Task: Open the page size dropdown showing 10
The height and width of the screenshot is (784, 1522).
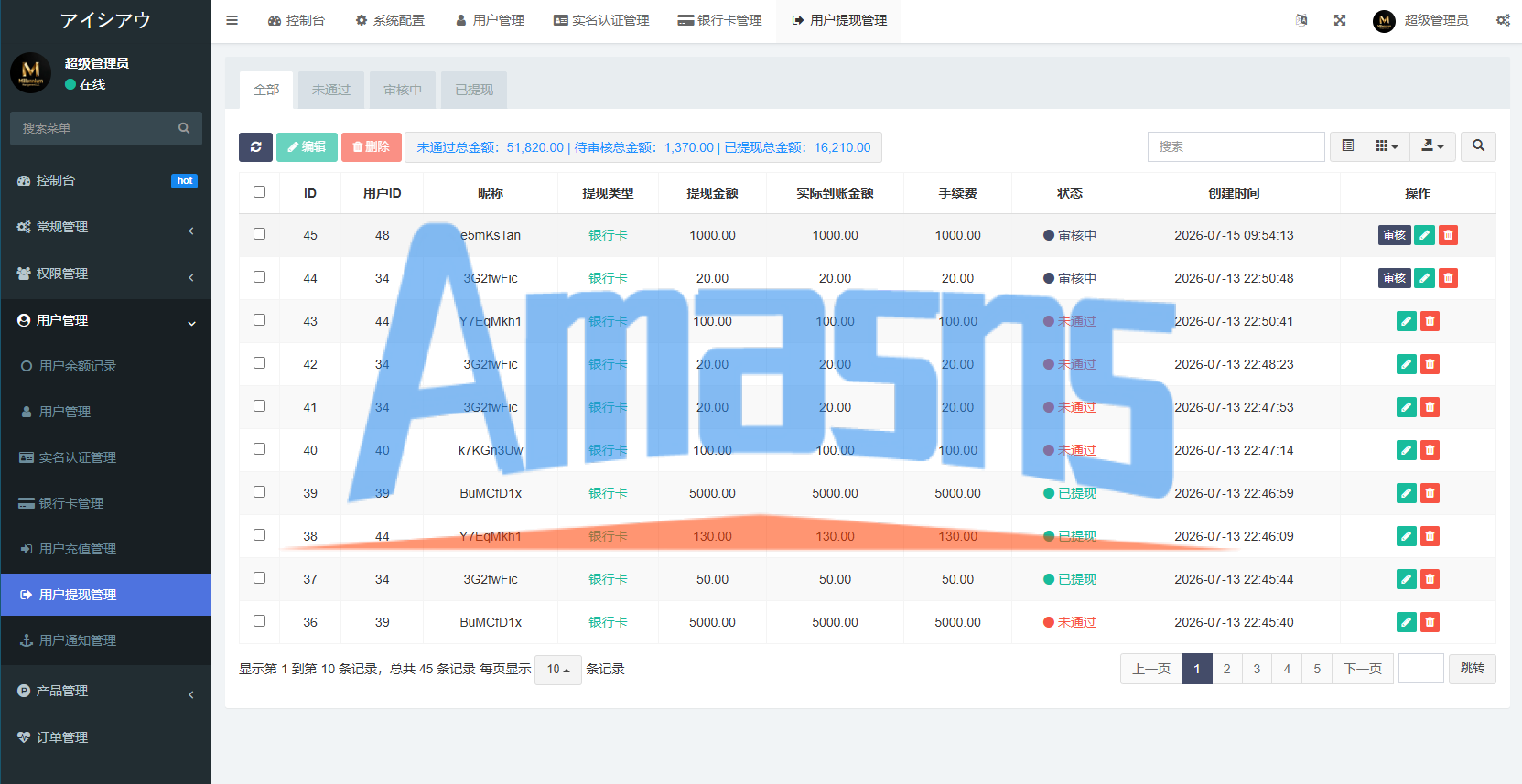Action: pos(558,670)
